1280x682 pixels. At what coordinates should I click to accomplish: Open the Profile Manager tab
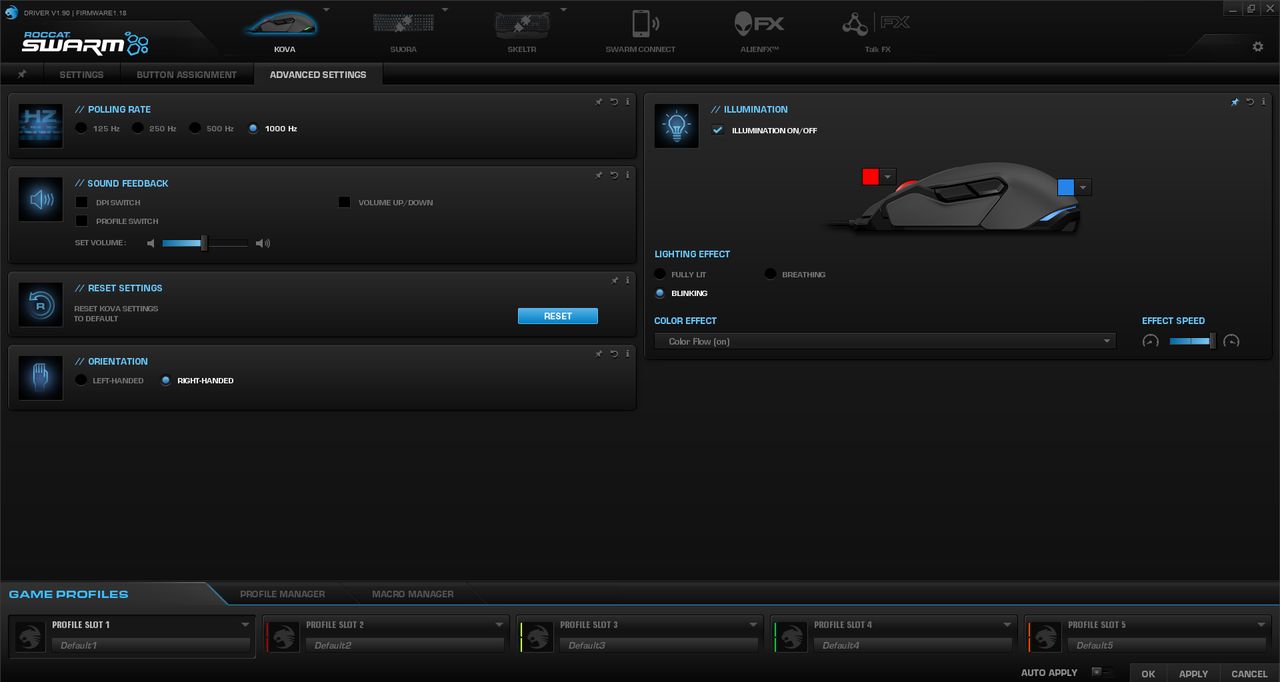[282, 594]
